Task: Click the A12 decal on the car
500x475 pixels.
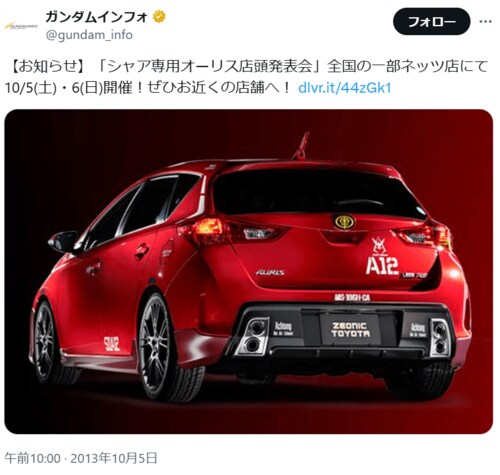Action: [x=382, y=266]
